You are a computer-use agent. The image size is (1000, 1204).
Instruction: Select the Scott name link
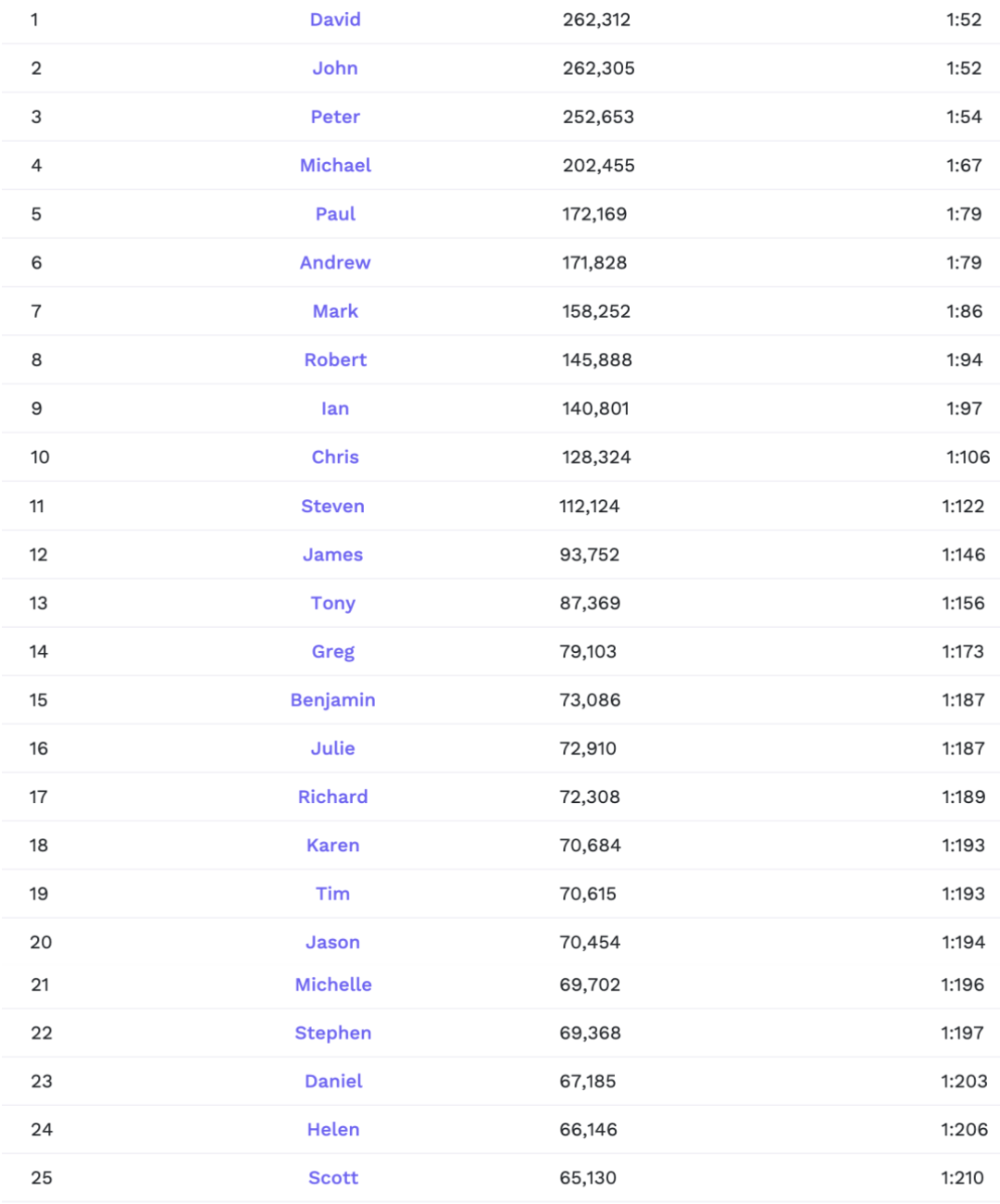pyautogui.click(x=332, y=1178)
